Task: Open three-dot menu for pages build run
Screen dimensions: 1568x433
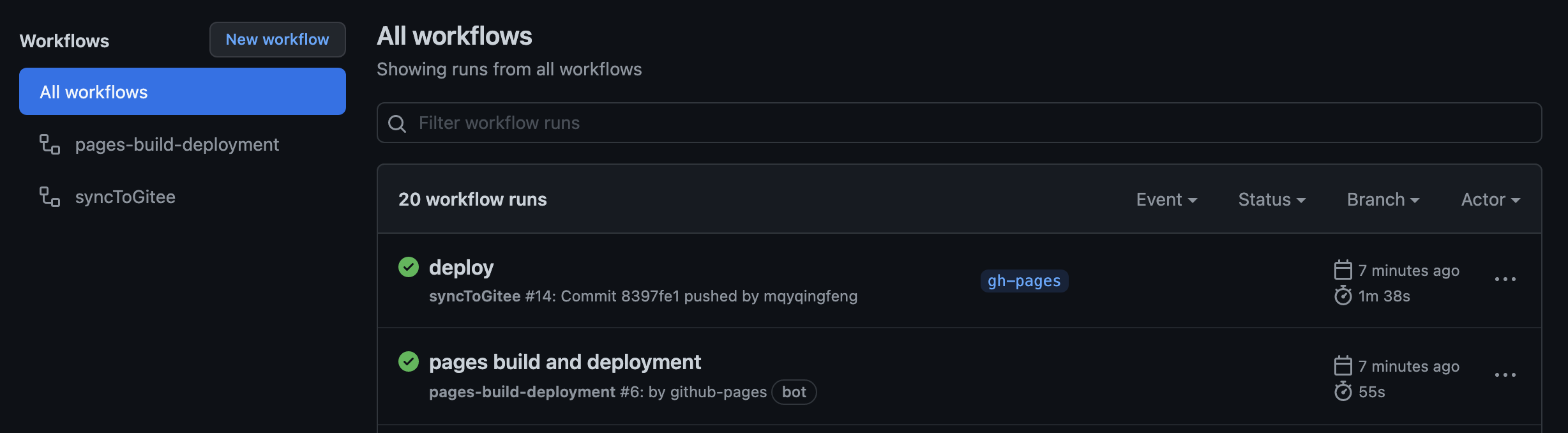Action: tap(1505, 375)
